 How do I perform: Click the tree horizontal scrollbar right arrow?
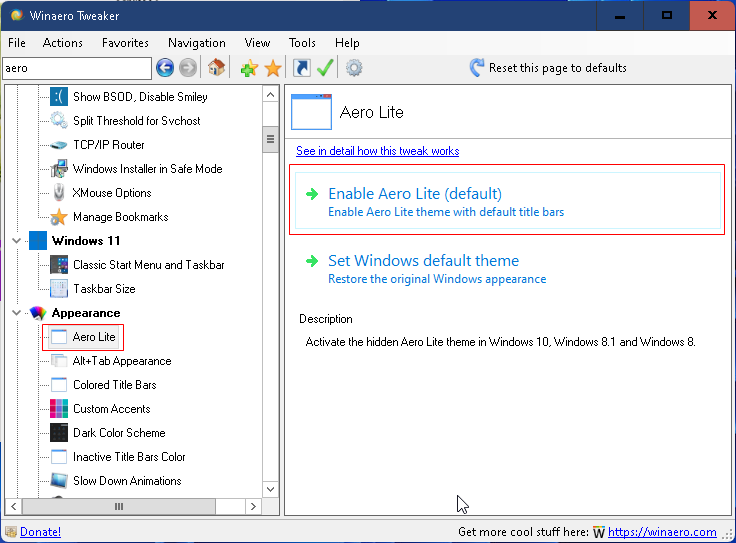point(253,506)
